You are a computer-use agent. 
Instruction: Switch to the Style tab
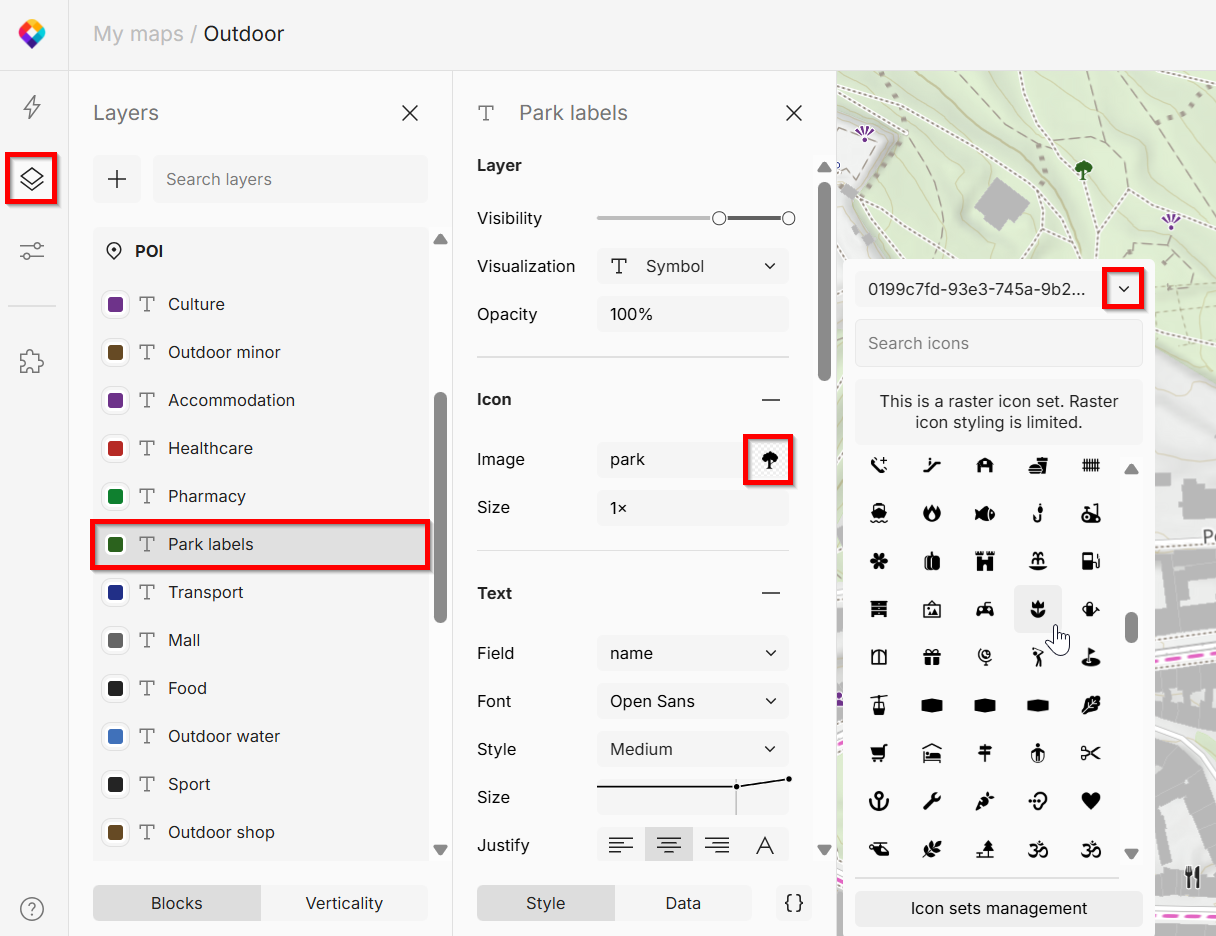click(x=546, y=903)
